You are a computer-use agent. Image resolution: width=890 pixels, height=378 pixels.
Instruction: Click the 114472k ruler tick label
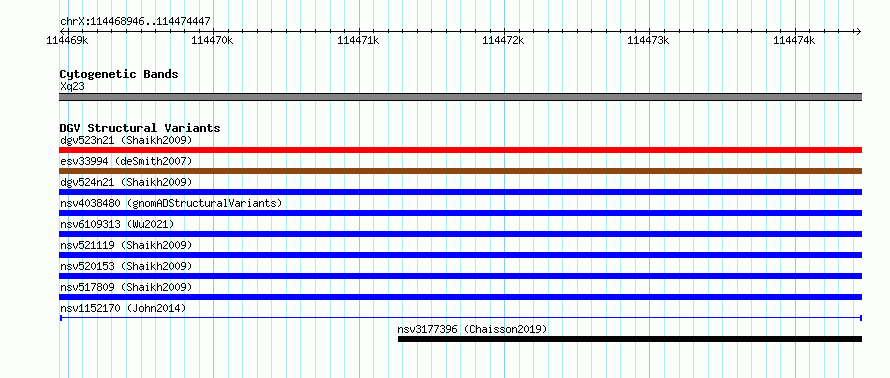[503, 40]
